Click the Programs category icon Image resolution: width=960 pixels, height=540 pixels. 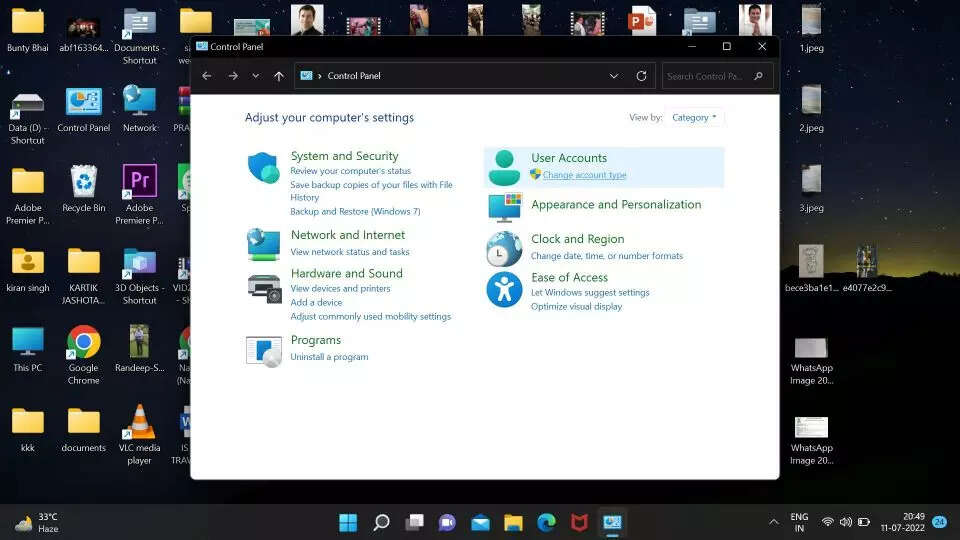[x=264, y=350]
